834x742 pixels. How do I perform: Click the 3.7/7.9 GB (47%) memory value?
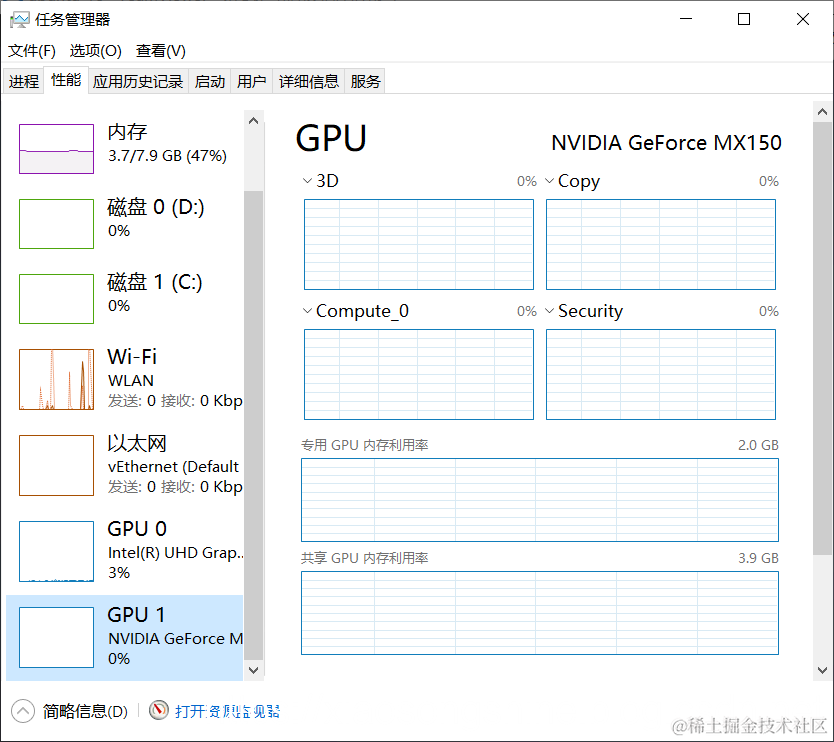[x=167, y=156]
